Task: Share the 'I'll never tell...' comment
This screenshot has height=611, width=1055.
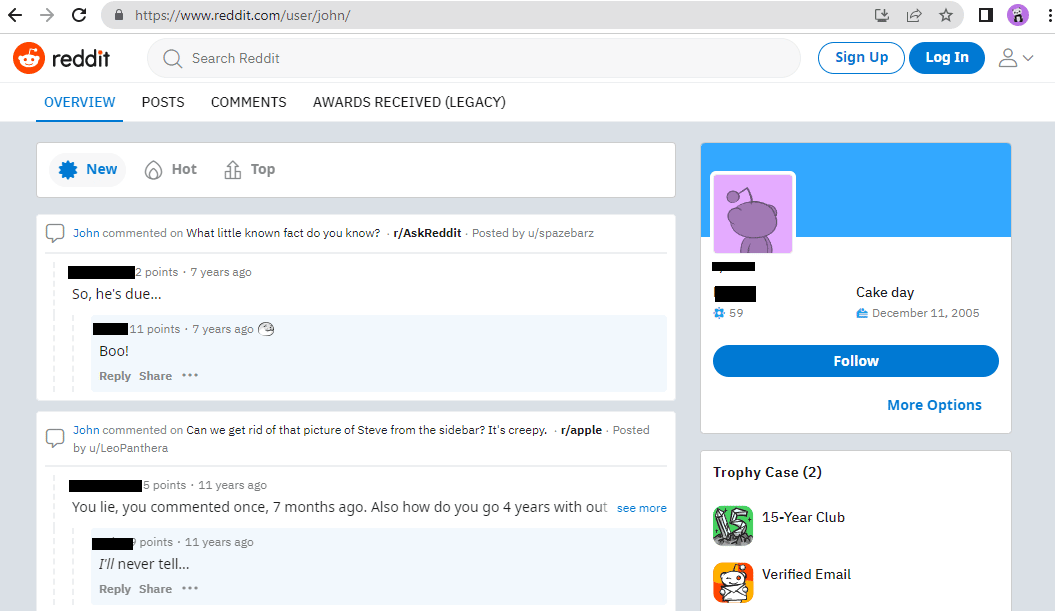Action: point(155,589)
